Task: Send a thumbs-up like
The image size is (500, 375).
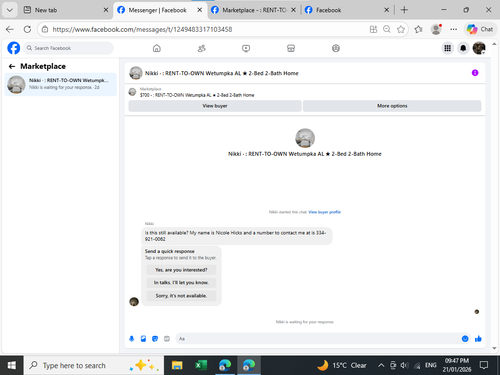Action: [478, 339]
